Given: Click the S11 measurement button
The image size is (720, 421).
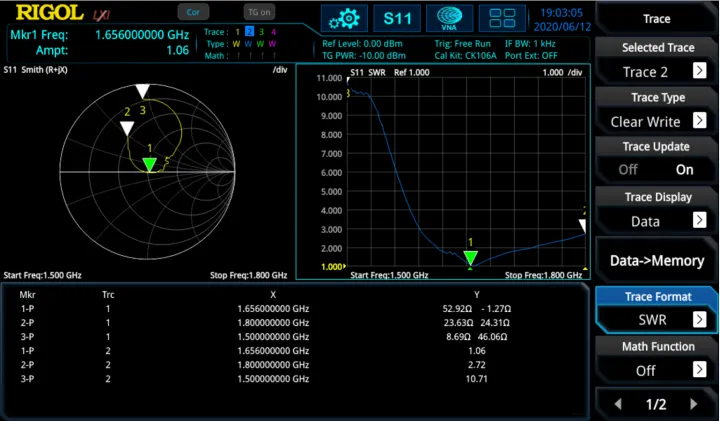Looking at the screenshot, I should pos(397,18).
